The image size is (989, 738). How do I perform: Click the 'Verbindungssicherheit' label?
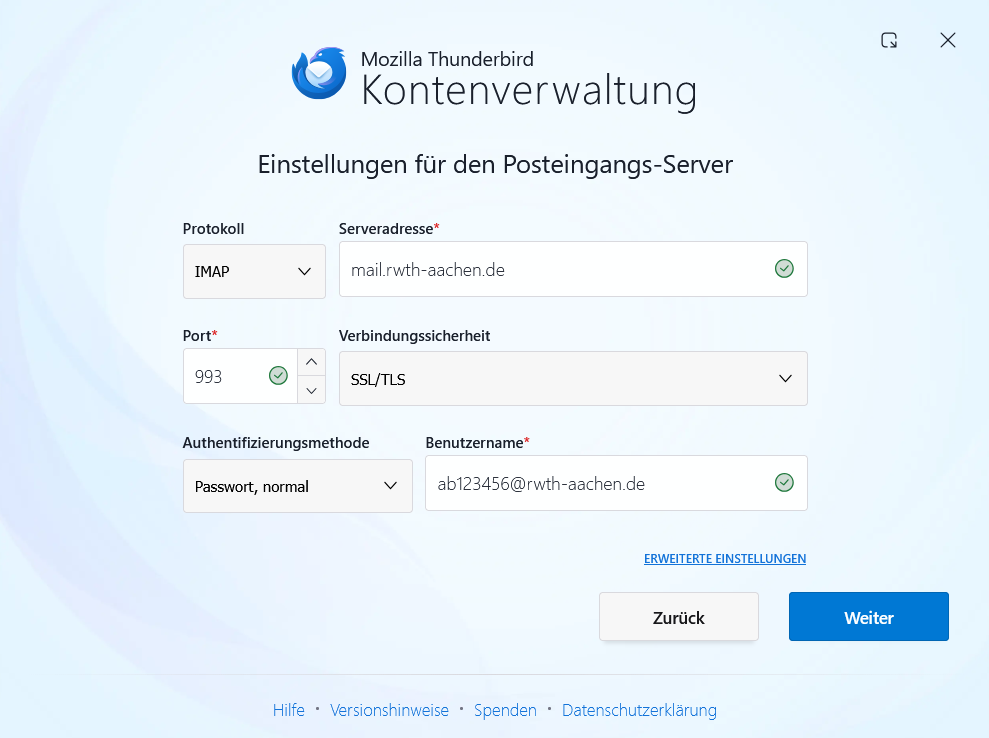tap(414, 336)
